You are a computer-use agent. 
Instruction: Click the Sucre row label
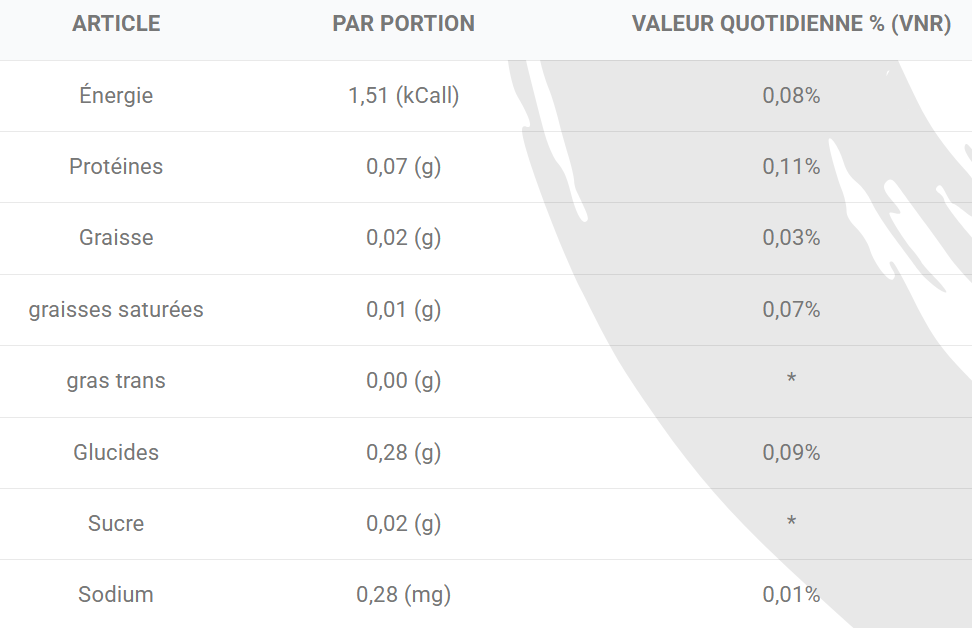point(116,524)
